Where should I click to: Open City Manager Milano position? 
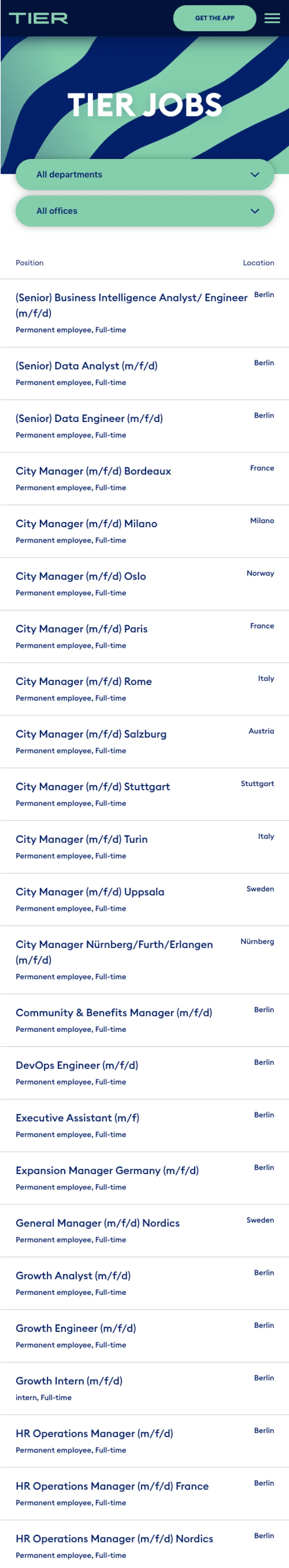pos(86,524)
